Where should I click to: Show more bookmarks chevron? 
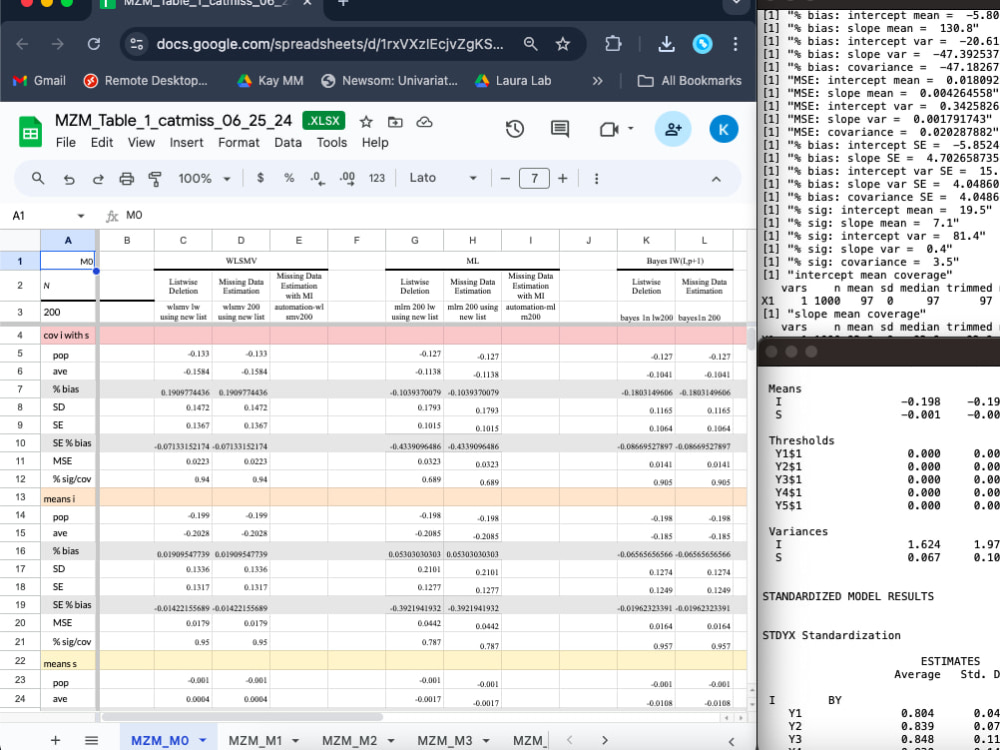[598, 81]
